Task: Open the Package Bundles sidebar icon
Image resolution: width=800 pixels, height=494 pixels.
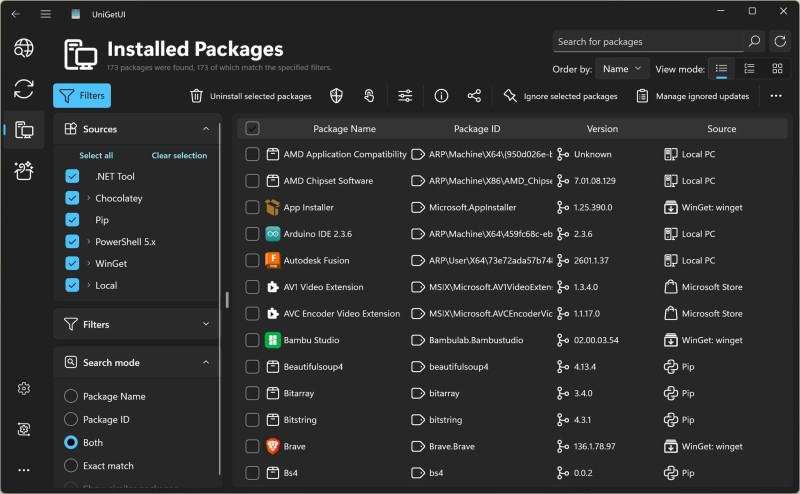Action: [x=24, y=171]
